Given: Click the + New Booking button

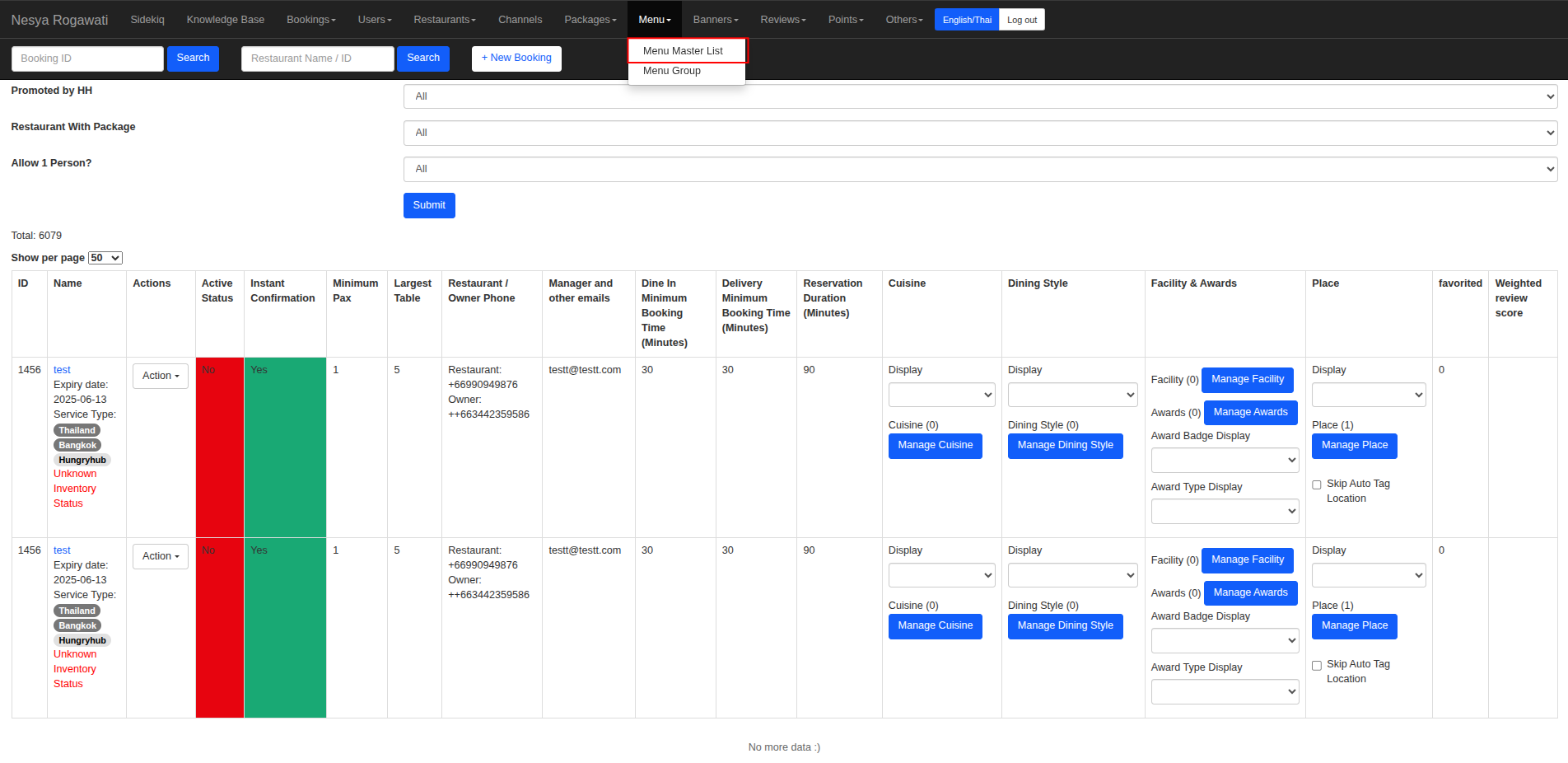Looking at the screenshot, I should click(x=516, y=59).
